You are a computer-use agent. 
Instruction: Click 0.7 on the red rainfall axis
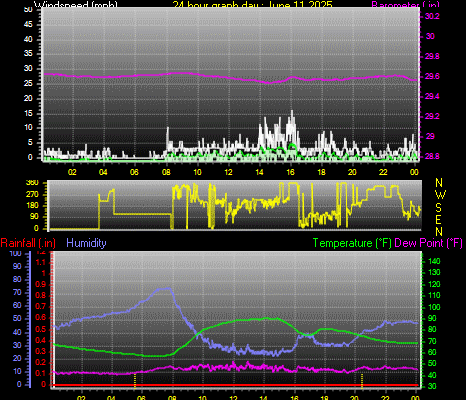pyautogui.click(x=41, y=306)
